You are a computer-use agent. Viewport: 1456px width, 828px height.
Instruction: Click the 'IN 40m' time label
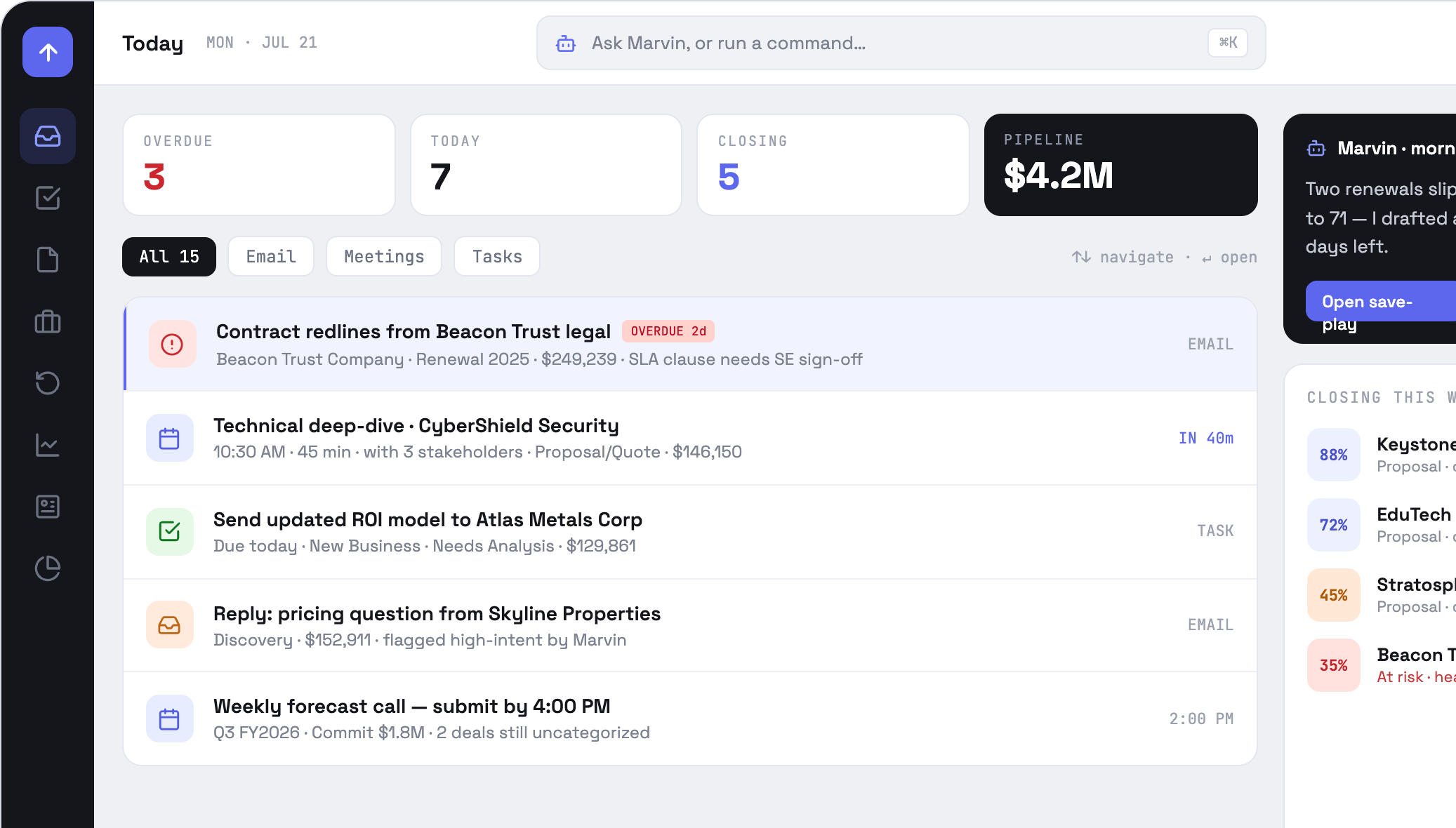pyautogui.click(x=1206, y=438)
